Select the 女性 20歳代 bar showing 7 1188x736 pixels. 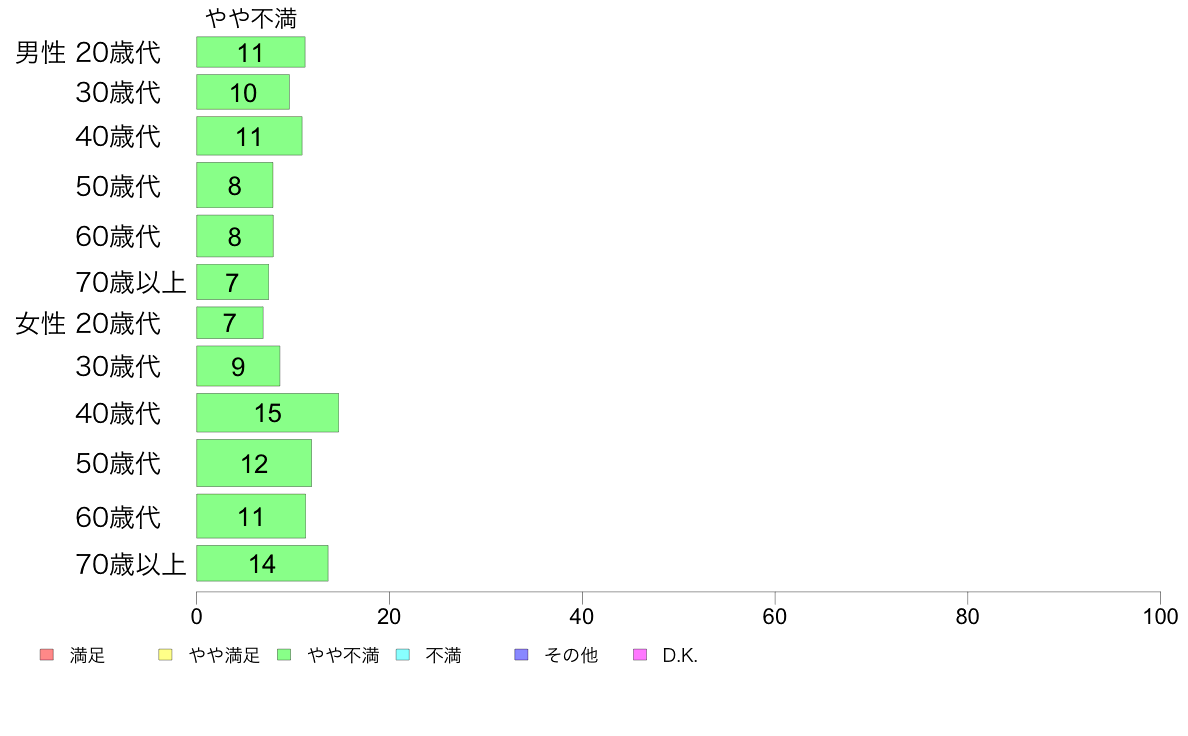click(230, 323)
